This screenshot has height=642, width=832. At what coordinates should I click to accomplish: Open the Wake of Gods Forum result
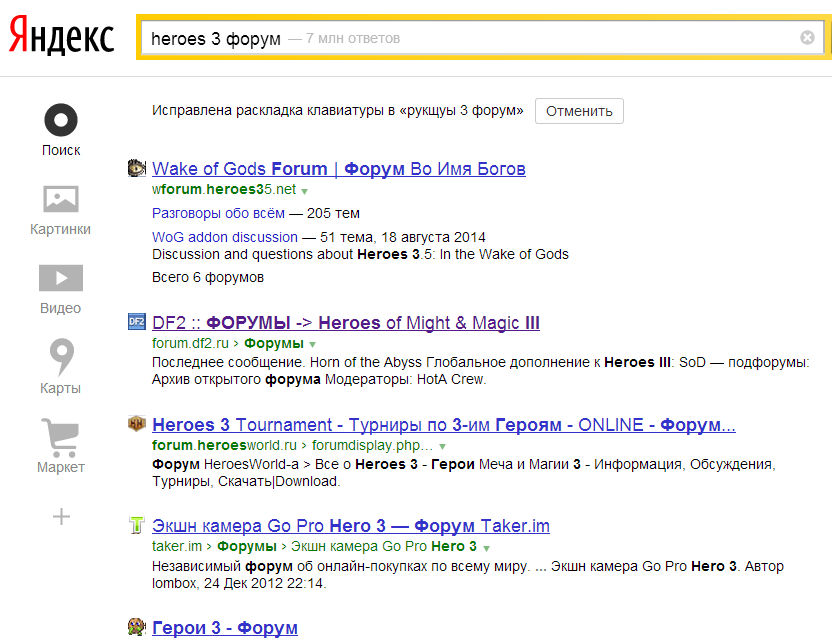pos(339,169)
